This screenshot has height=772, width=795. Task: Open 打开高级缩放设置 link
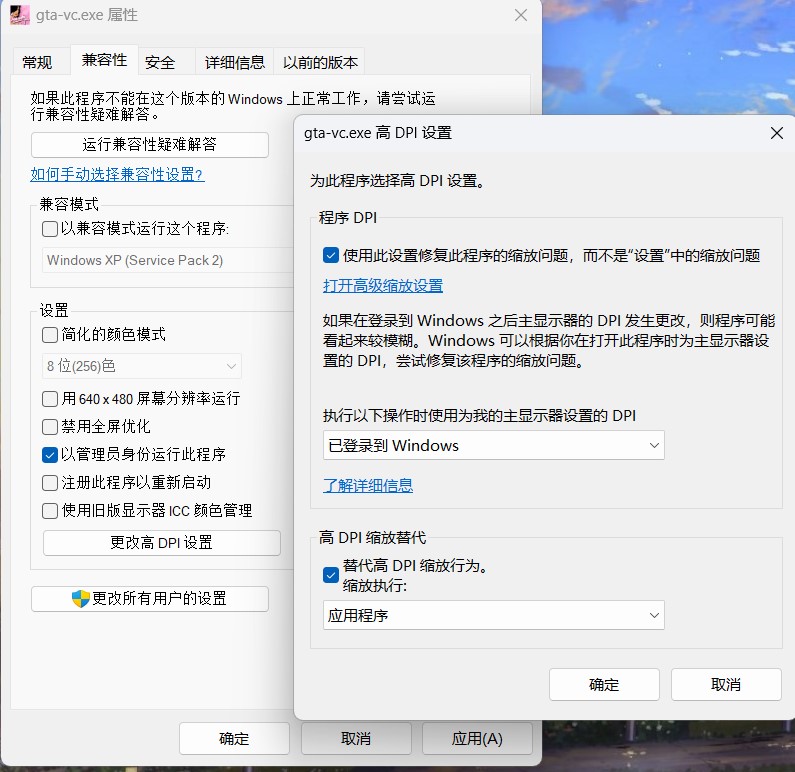coord(383,286)
